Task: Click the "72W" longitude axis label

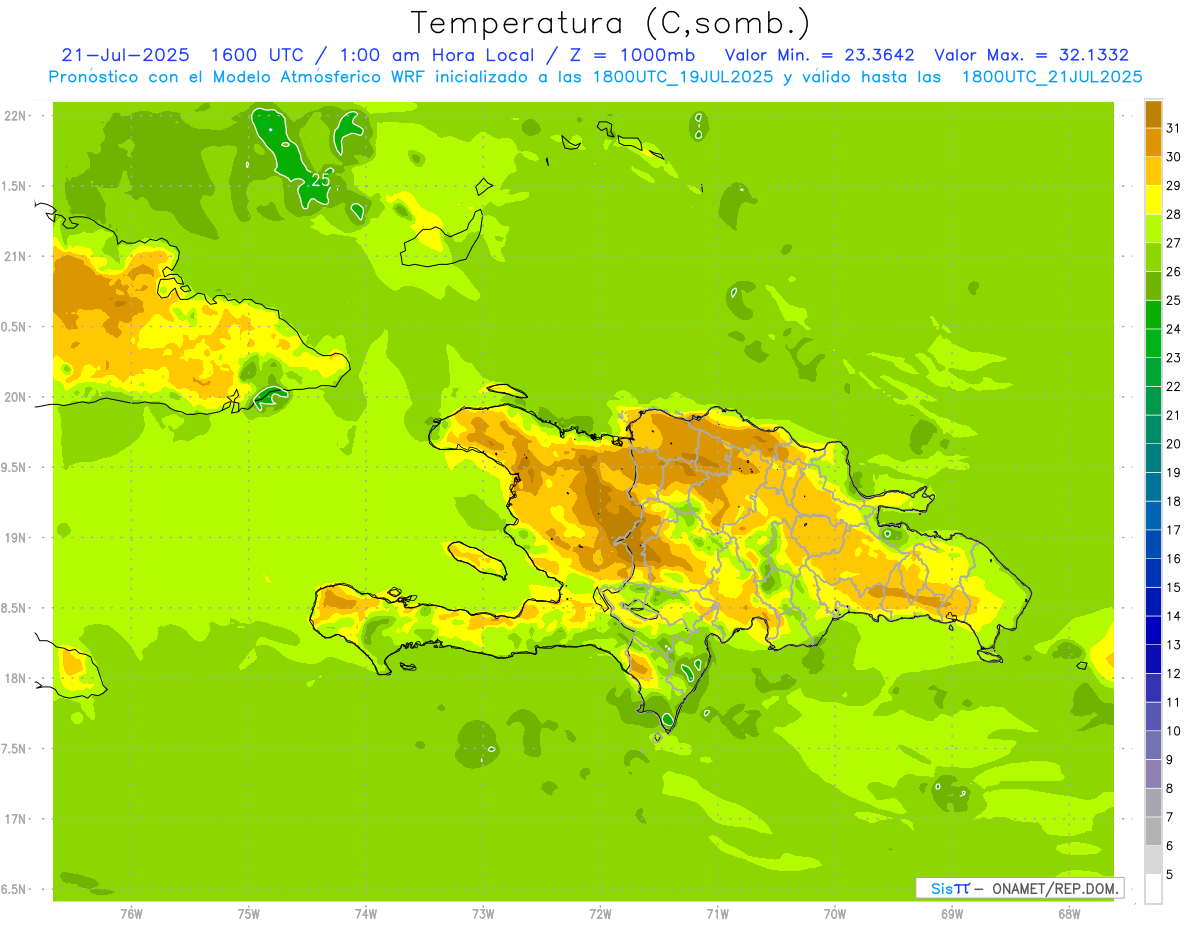Action: [x=600, y=914]
